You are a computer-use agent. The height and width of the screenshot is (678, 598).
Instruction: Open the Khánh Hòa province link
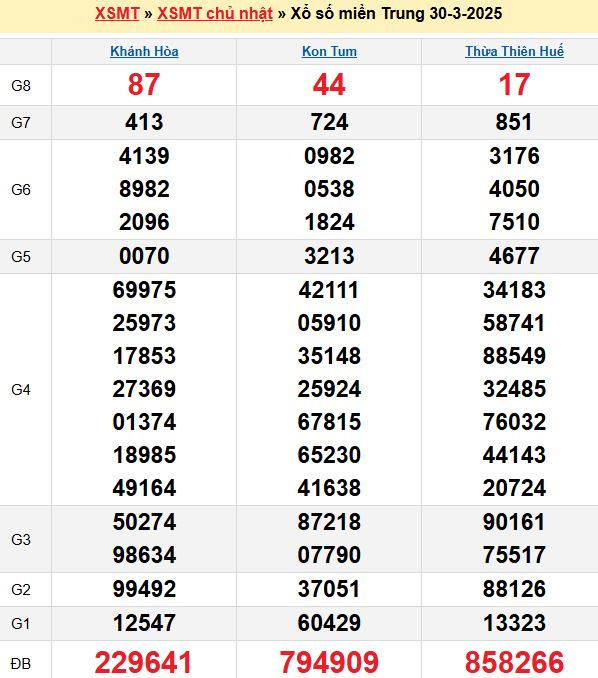tap(144, 51)
